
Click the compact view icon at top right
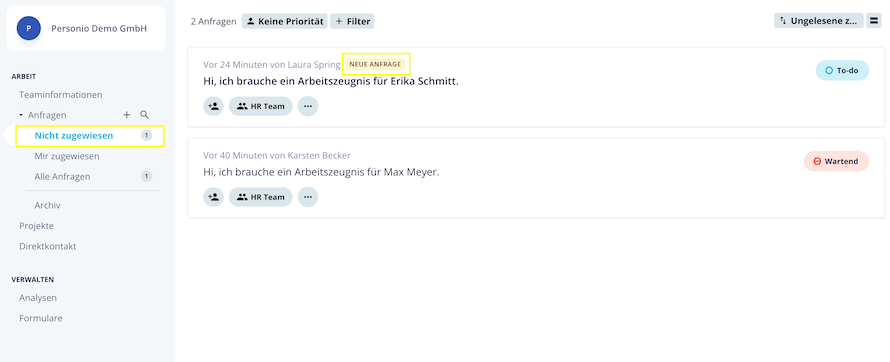click(874, 21)
